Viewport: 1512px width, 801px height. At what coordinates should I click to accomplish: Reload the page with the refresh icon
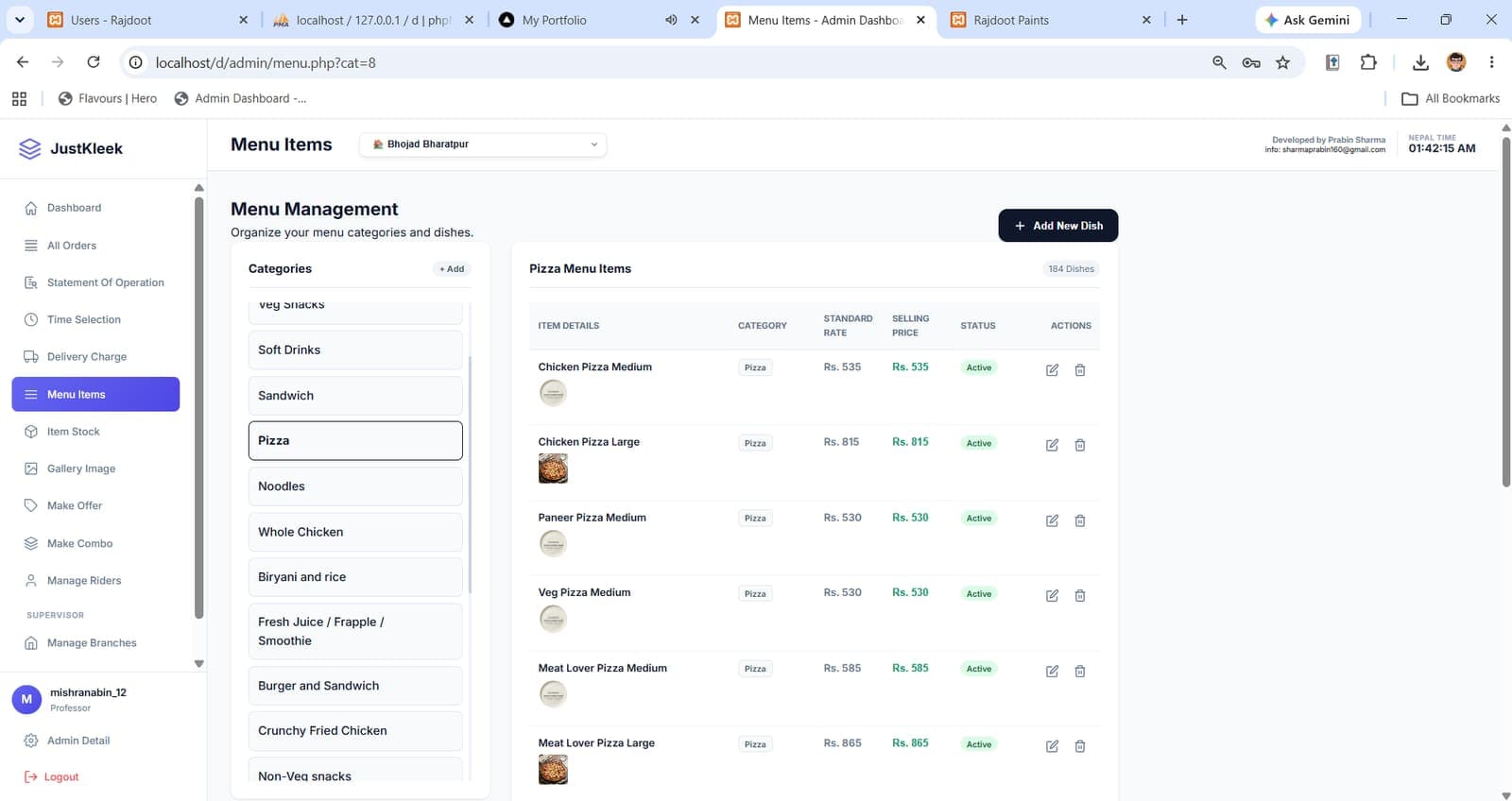pos(94,62)
